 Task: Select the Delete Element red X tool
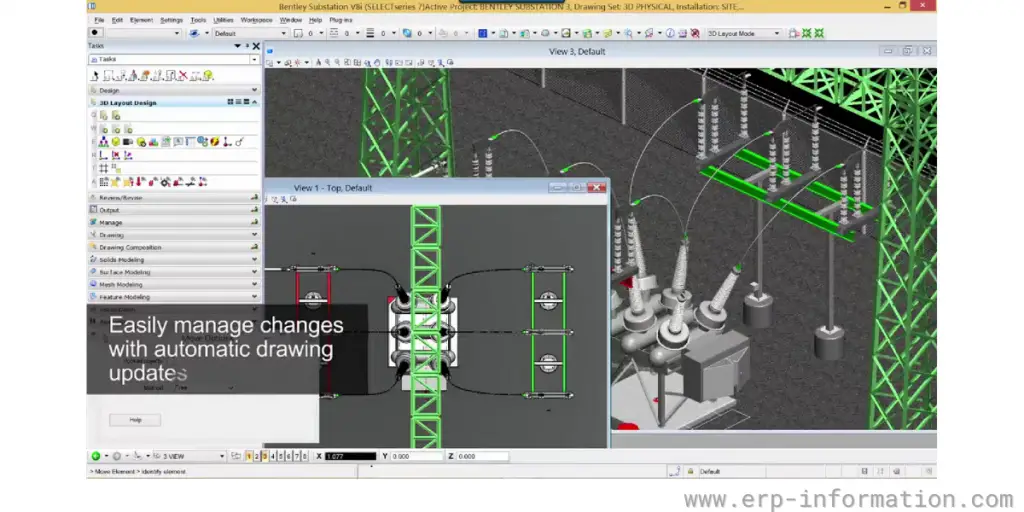coord(184,75)
